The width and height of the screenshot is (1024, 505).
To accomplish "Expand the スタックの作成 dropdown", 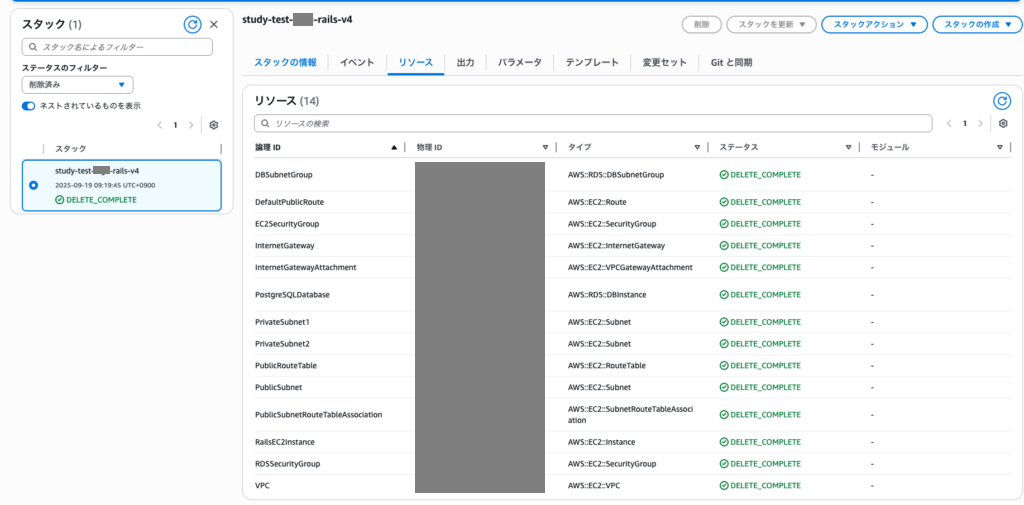I will point(977,24).
